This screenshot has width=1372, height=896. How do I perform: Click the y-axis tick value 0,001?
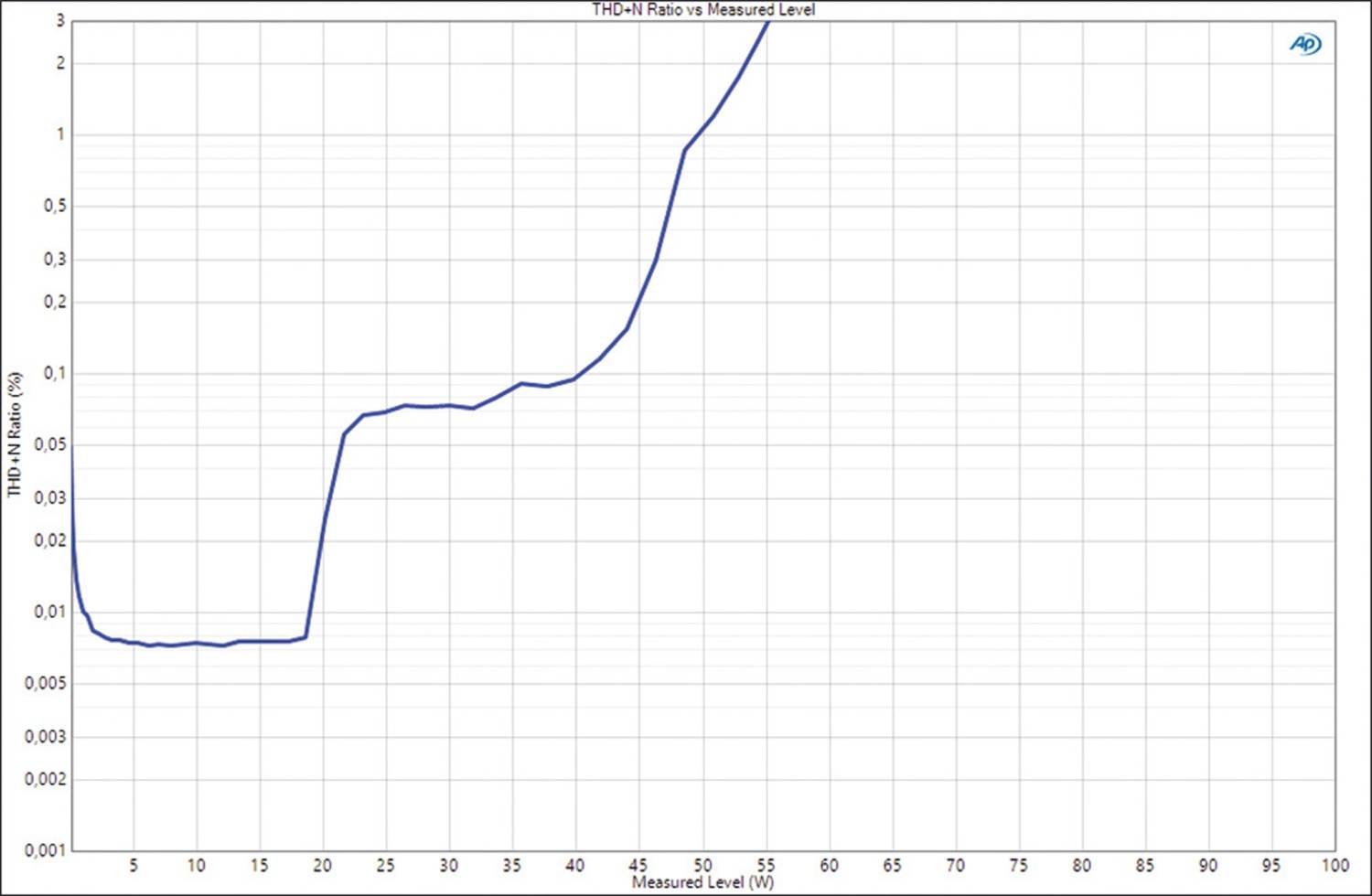coord(45,850)
